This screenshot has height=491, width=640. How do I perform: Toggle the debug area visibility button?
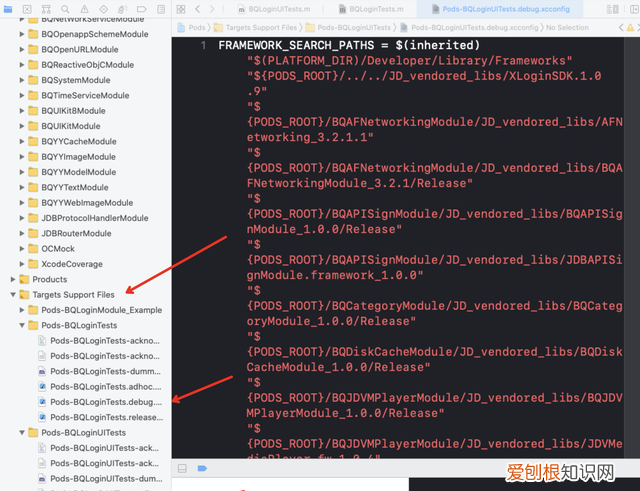(x=182, y=467)
